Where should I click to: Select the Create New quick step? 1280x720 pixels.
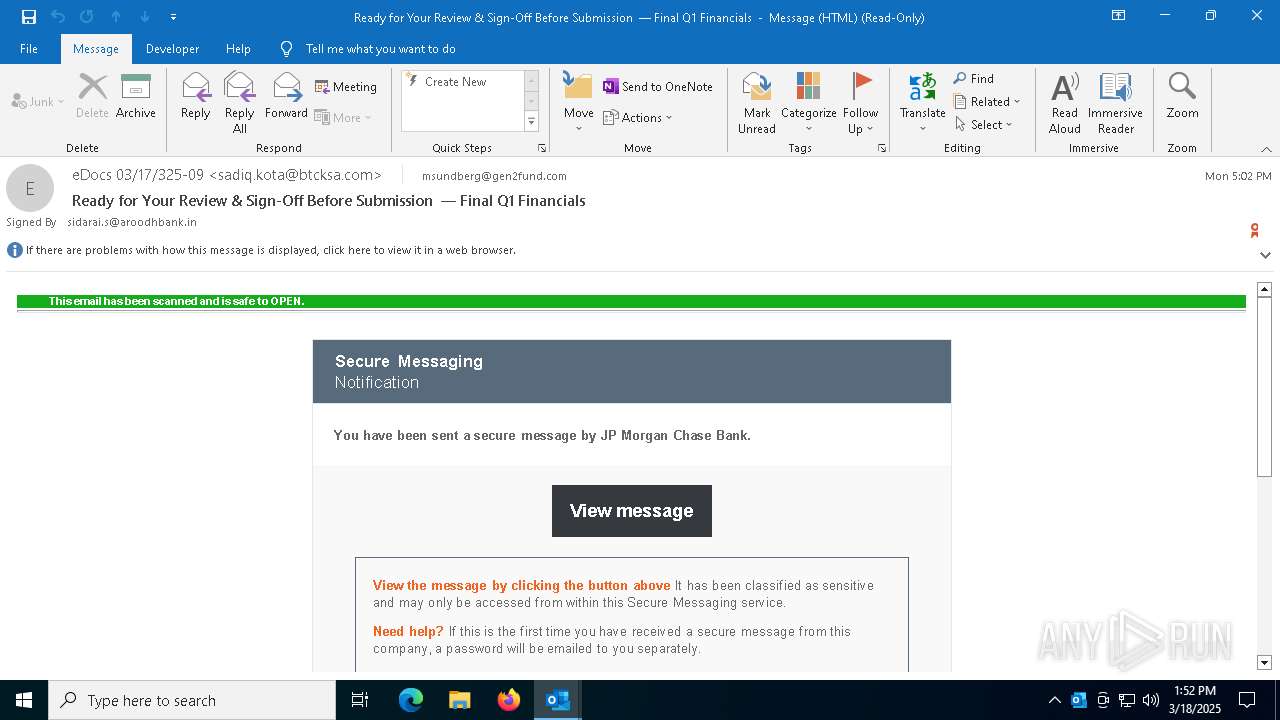[462, 82]
